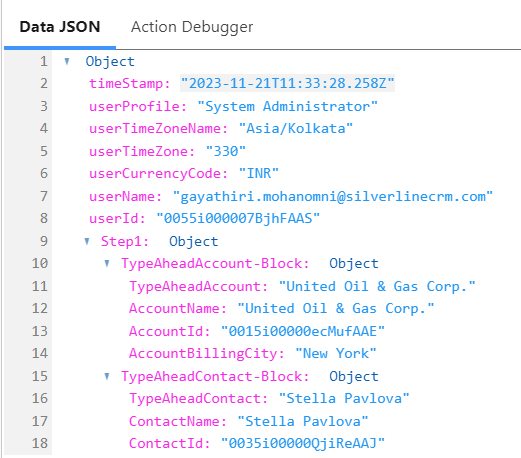
Task: Click "Object" label beside TypeAheadContact-Block
Action: 354,376
